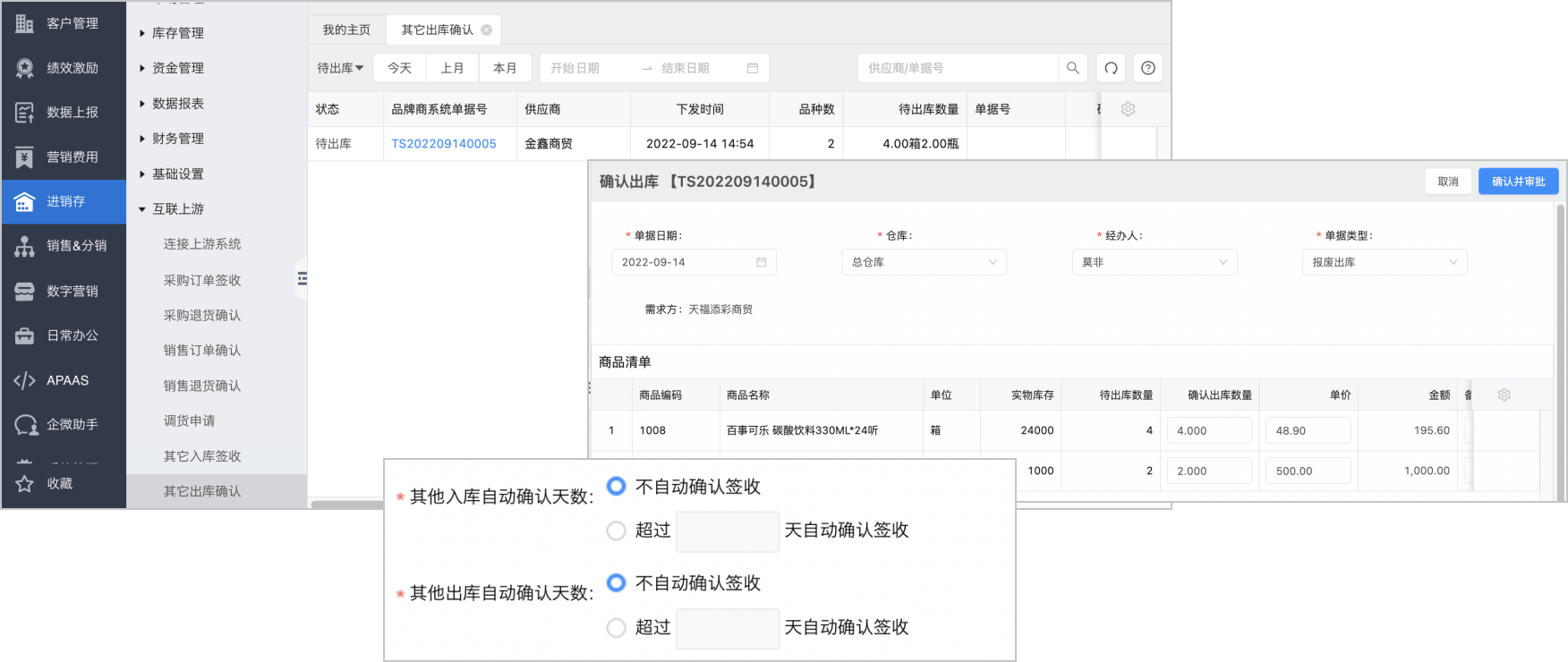This screenshot has width=1568, height=662.
Task: Open list table column settings gear
Action: [x=1129, y=109]
